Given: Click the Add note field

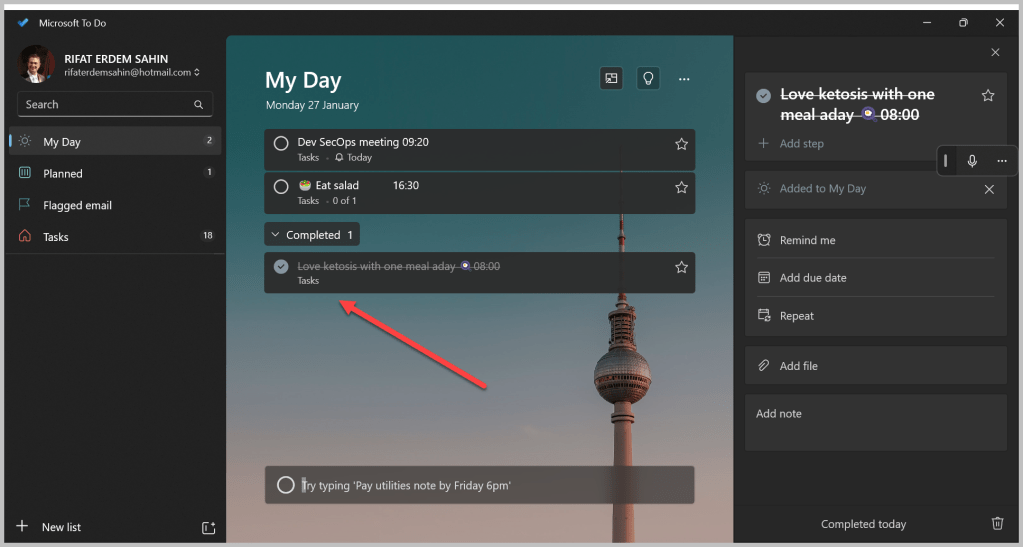Looking at the screenshot, I should tap(876, 422).
